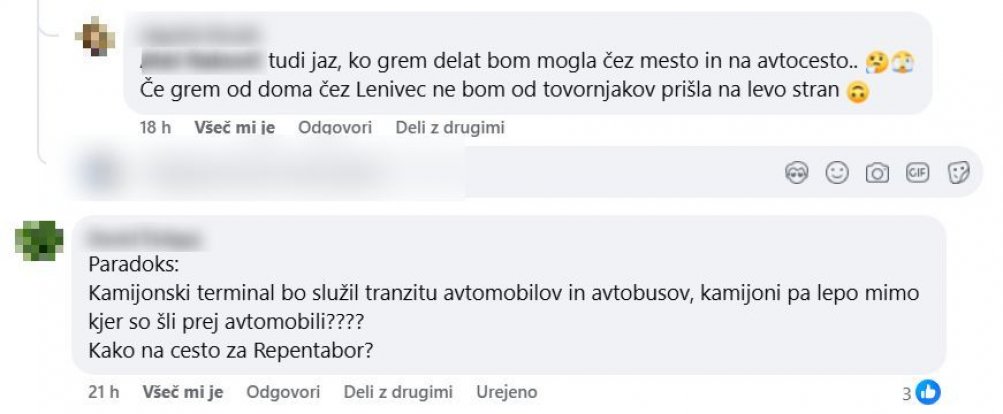Reply to the Paradoks comment
1003x414 pixels.
[x=283, y=392]
